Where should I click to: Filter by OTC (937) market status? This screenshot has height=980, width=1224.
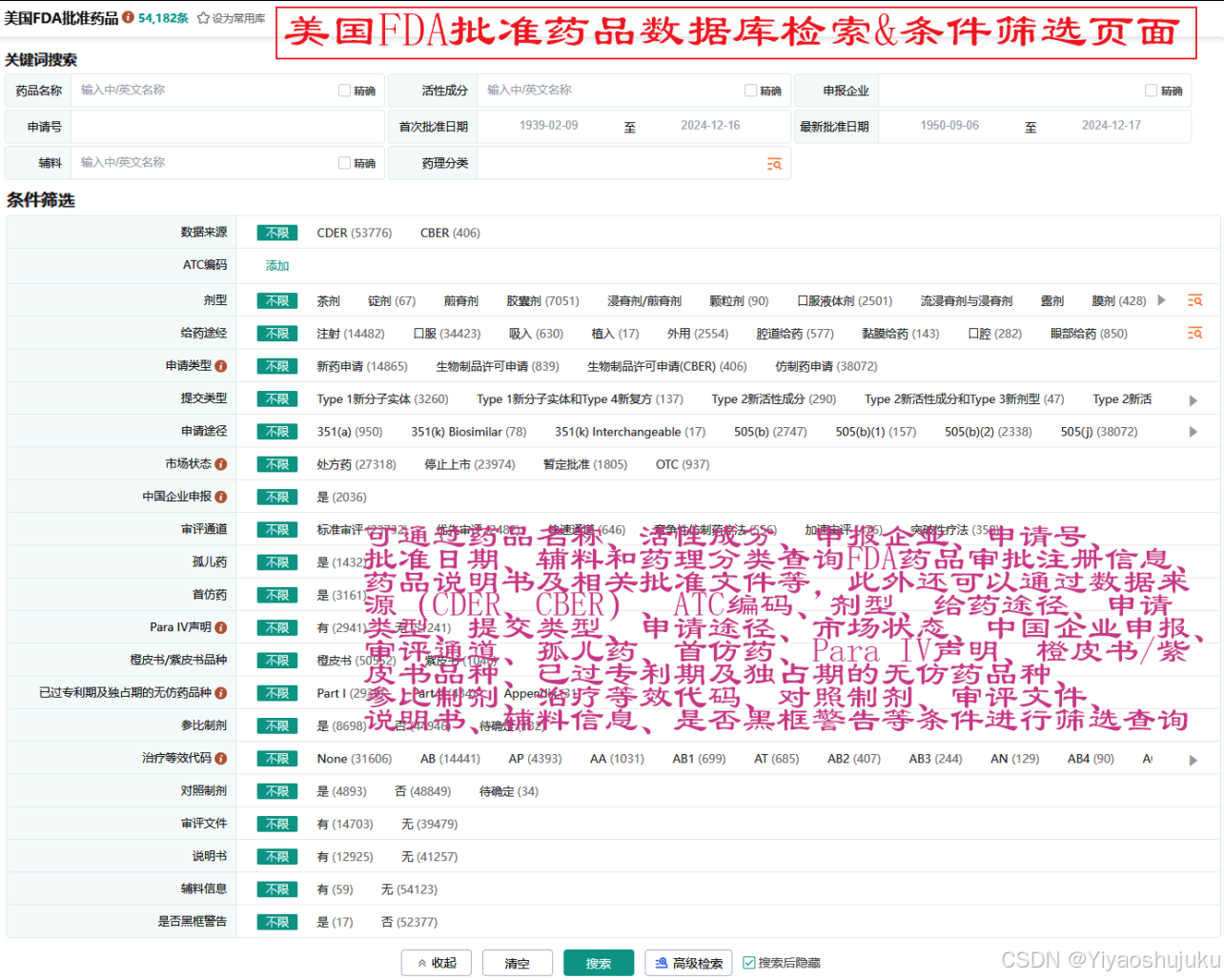tap(683, 464)
